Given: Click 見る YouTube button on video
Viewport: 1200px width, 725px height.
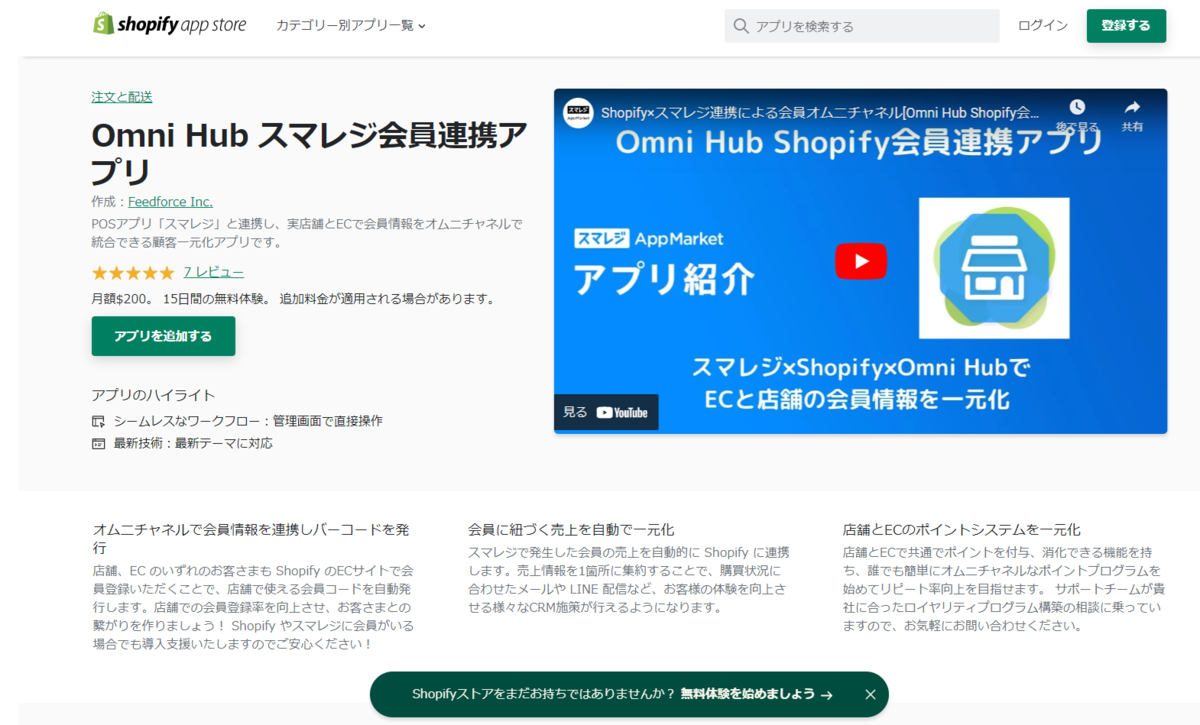Looking at the screenshot, I should tap(606, 412).
